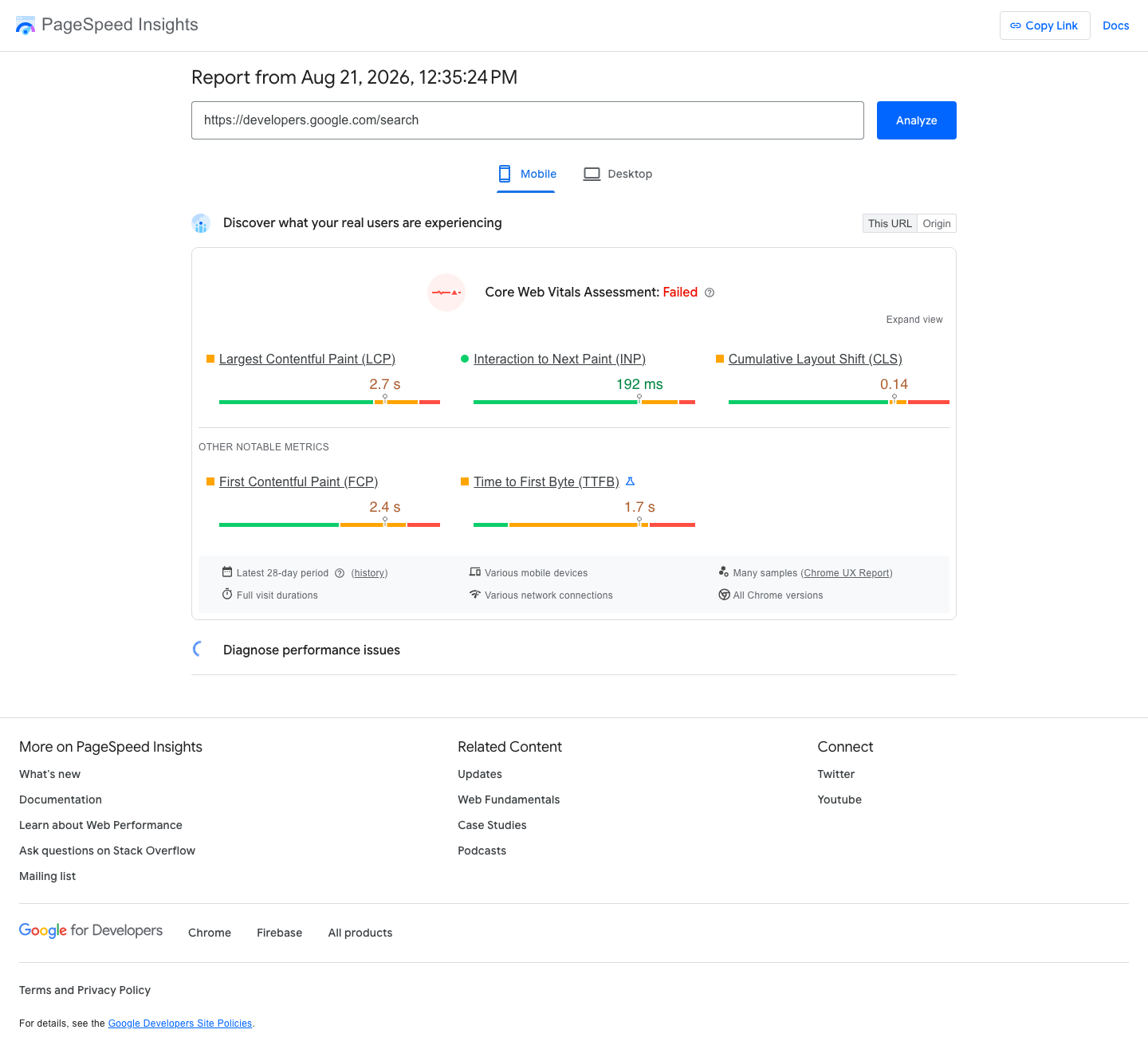Select the Origin toggle

tap(937, 223)
